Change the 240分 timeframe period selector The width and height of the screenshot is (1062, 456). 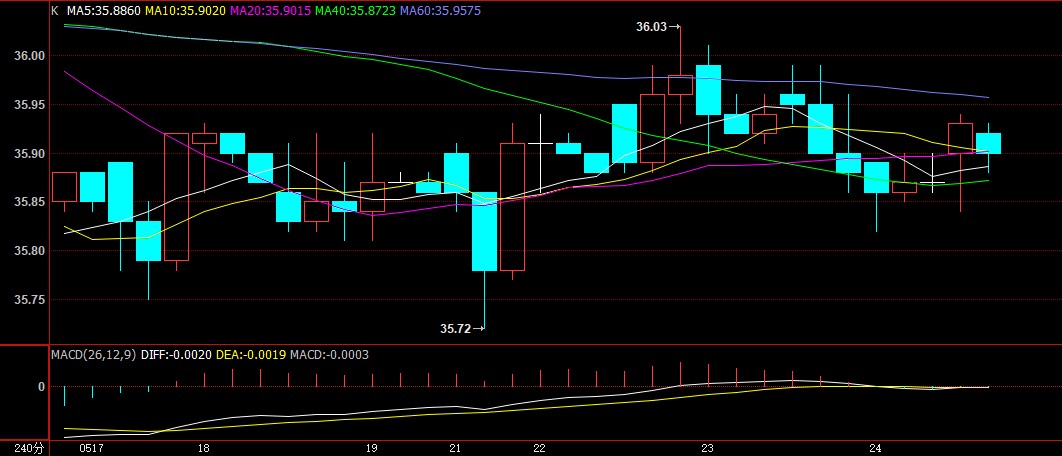[28, 449]
